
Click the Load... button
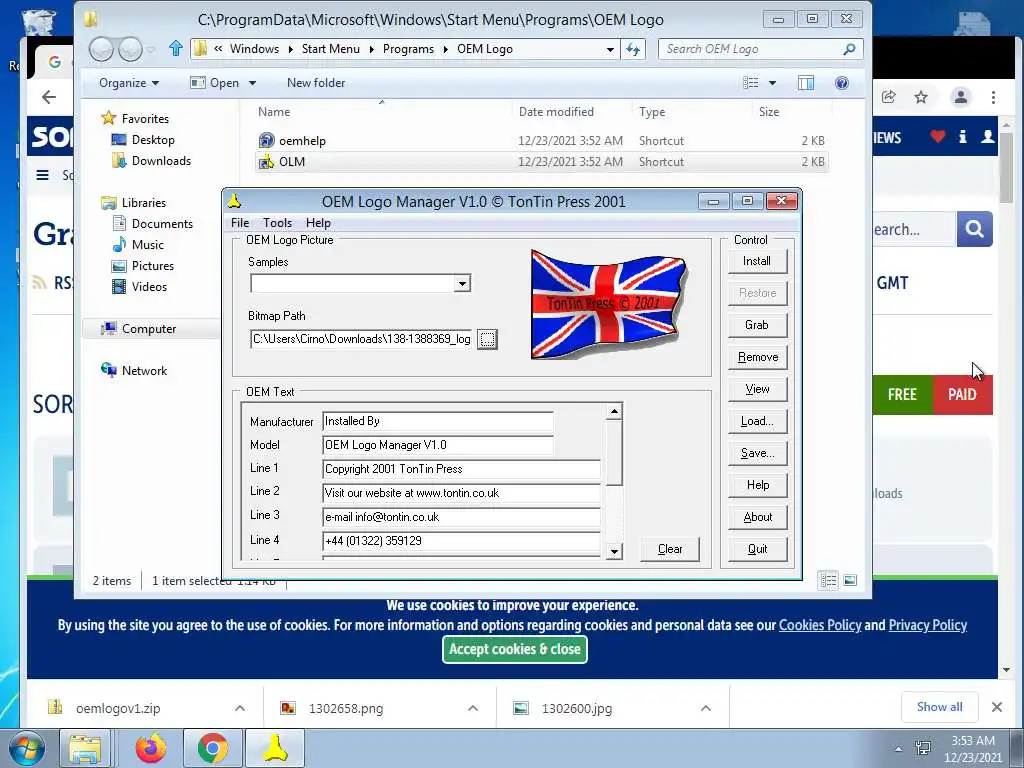pyautogui.click(x=757, y=421)
